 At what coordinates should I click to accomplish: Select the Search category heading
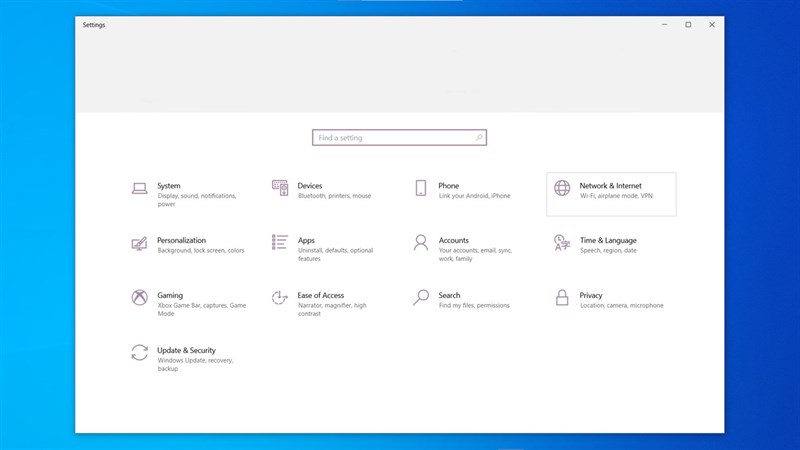449,295
